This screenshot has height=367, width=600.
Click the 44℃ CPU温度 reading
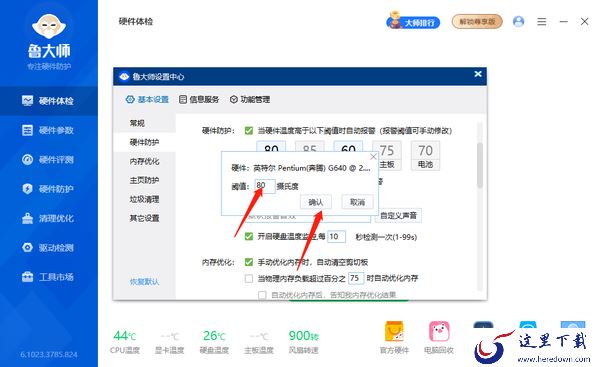click(x=125, y=341)
